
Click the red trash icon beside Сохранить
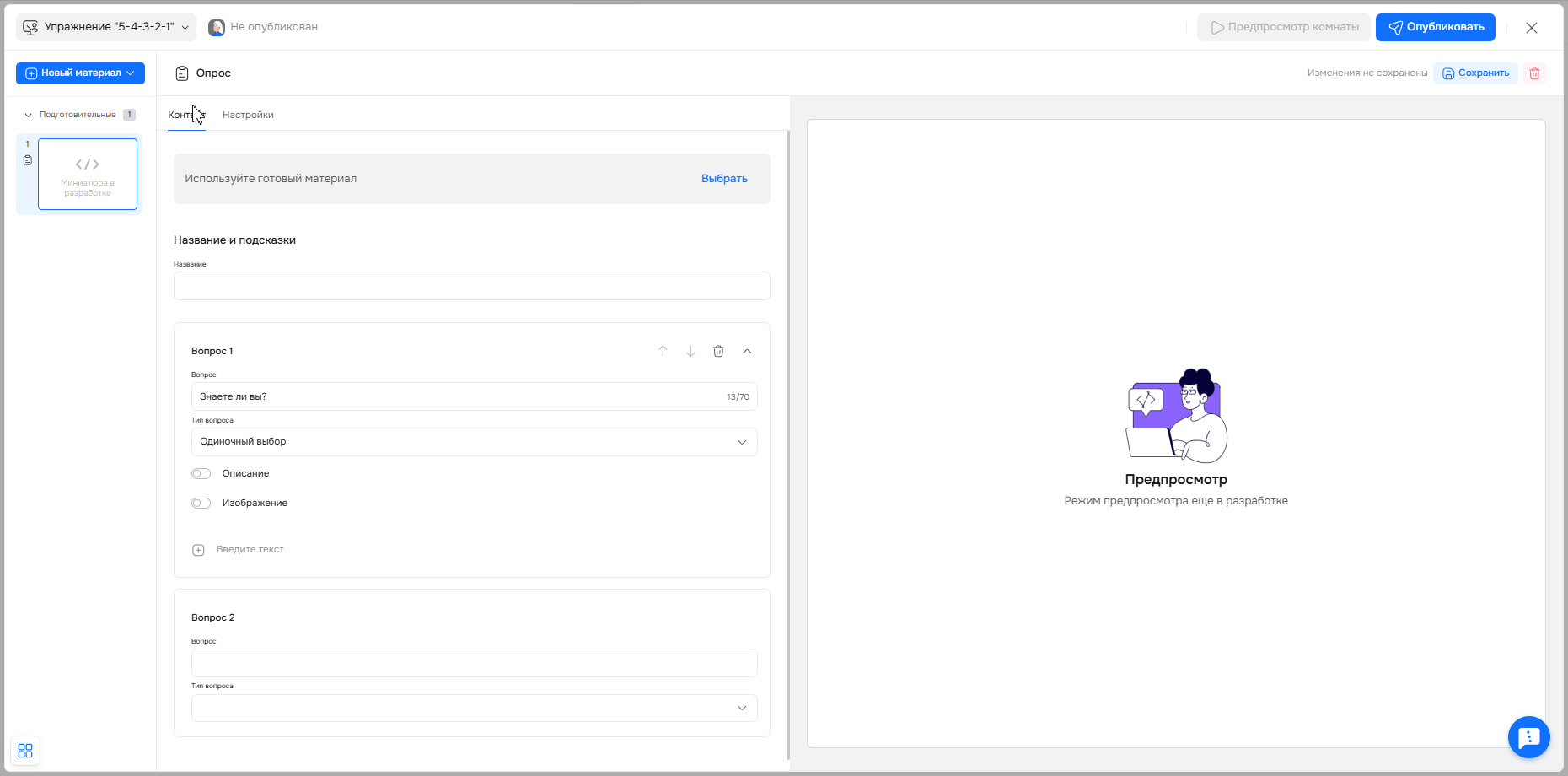click(1534, 73)
